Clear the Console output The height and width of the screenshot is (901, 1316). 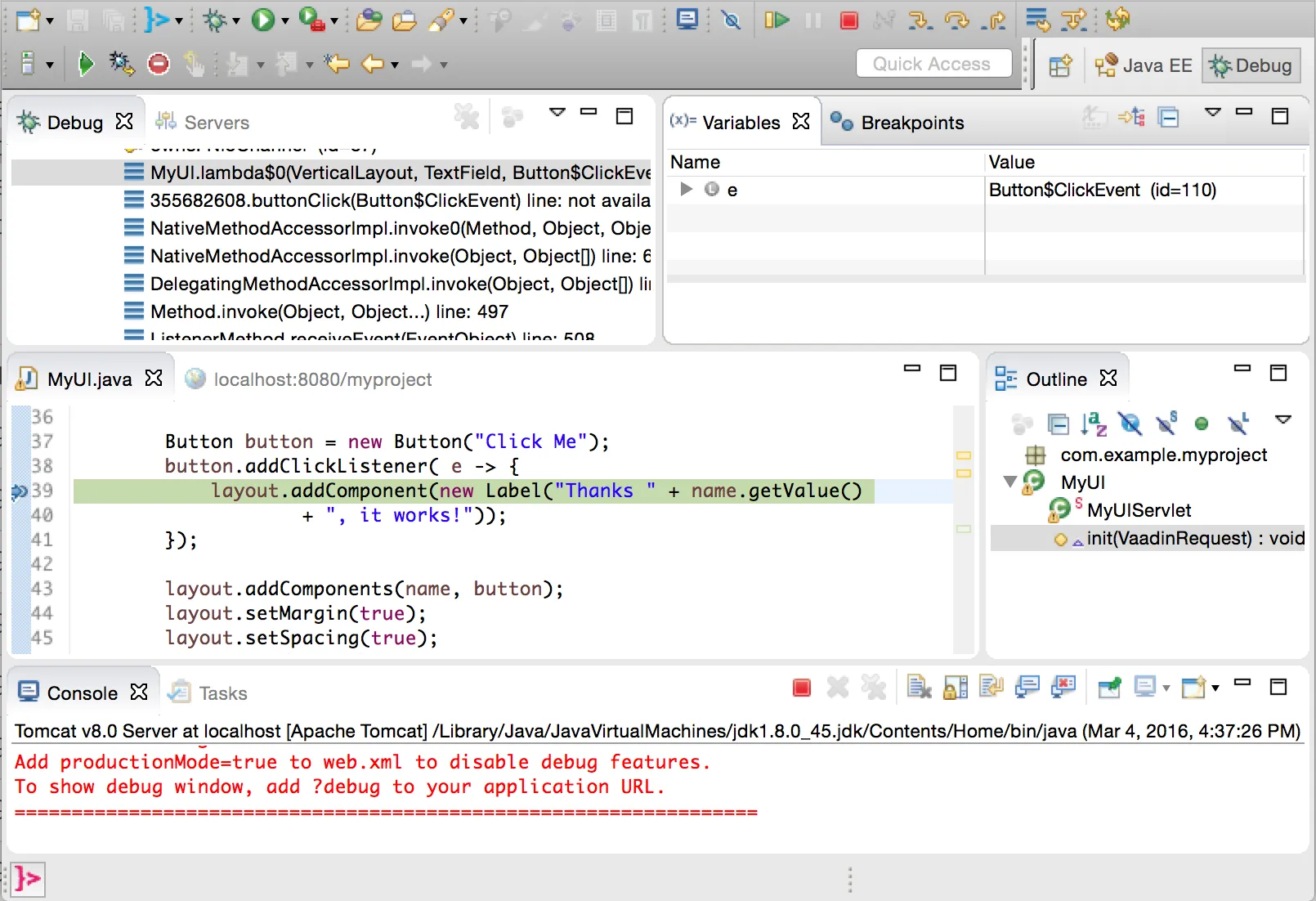tap(918, 688)
